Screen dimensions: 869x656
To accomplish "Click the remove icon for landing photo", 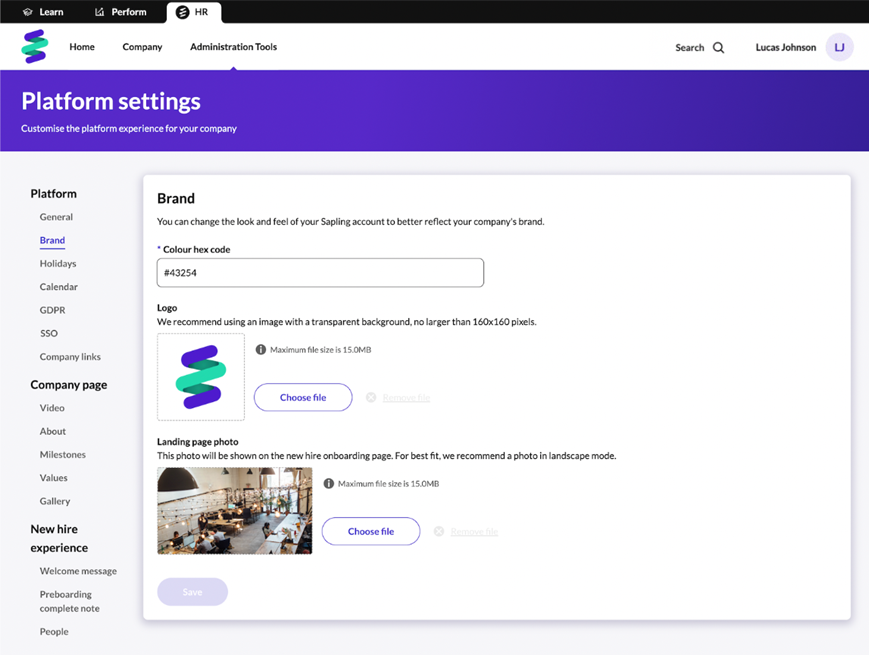I will click(439, 532).
